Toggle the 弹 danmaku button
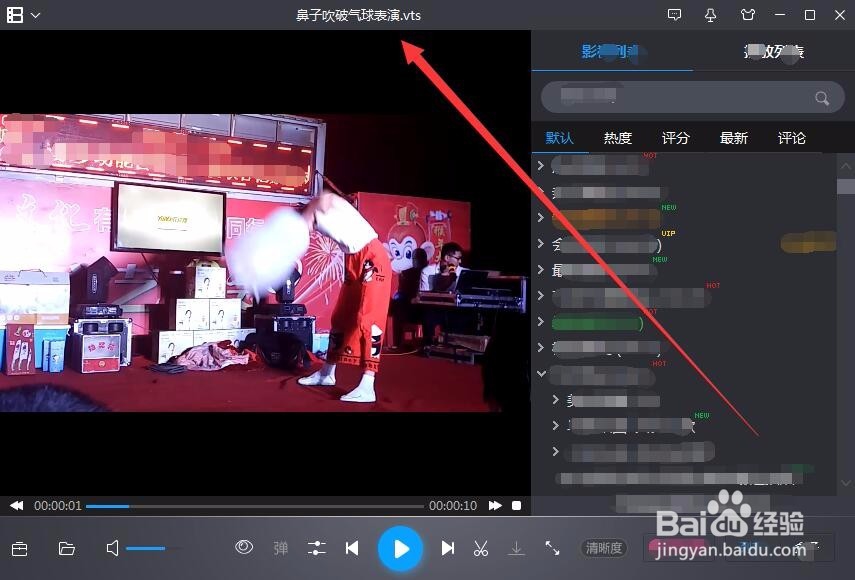The width and height of the screenshot is (855, 580). pyautogui.click(x=281, y=548)
